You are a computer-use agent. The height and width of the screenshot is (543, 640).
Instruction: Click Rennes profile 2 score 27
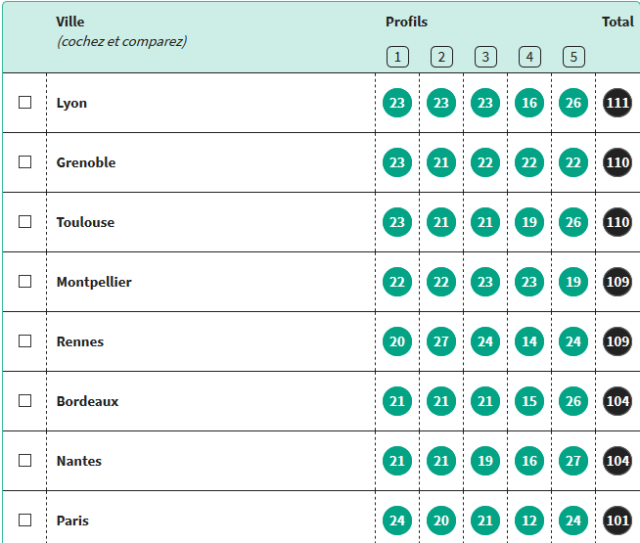coord(441,341)
